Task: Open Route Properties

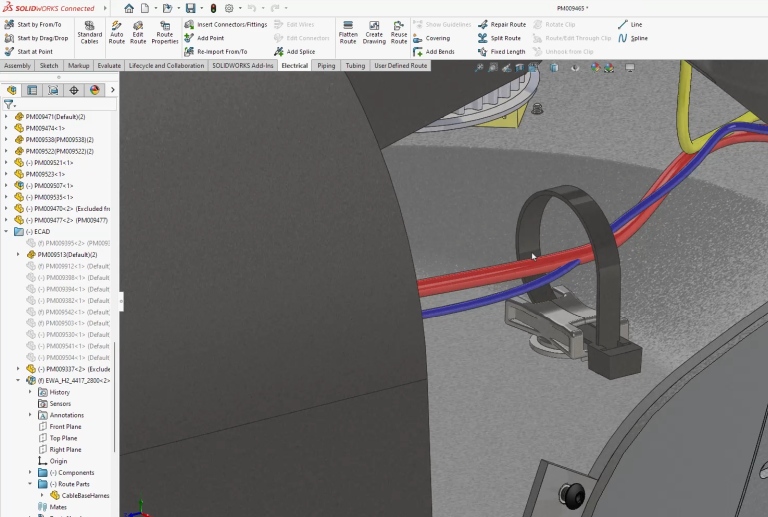Action: coord(165,31)
